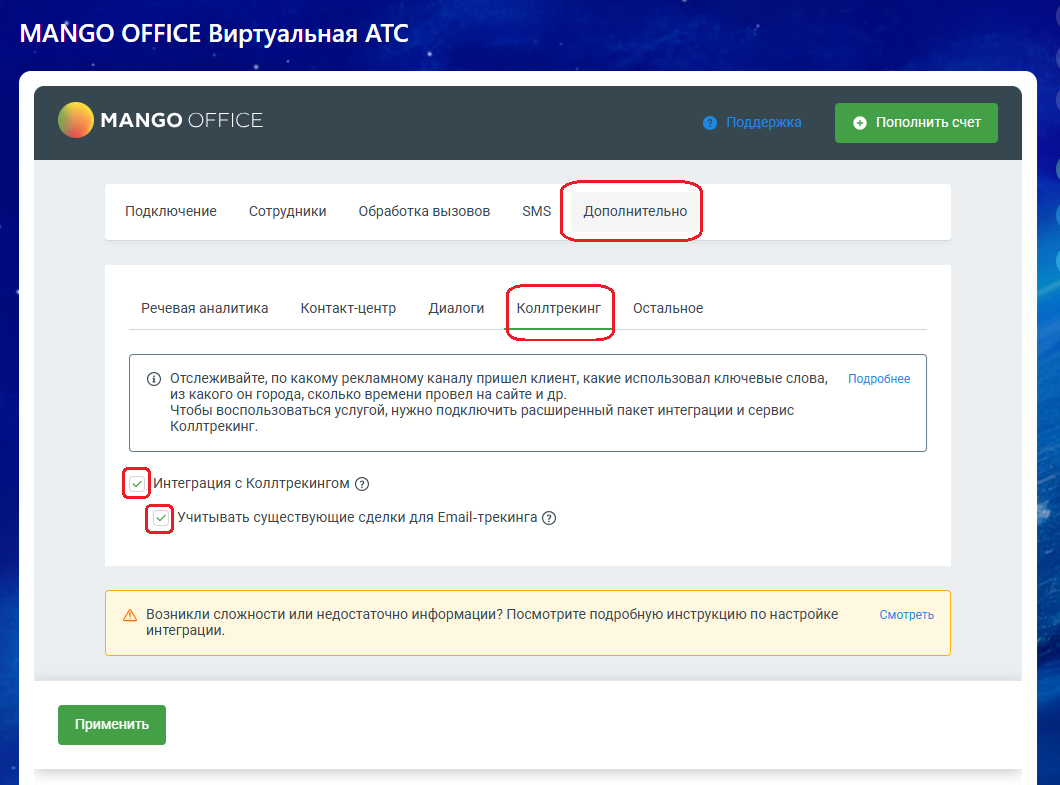This screenshot has height=785, width=1060.
Task: Open the Контакт-центр sub-tab
Action: [x=348, y=308]
